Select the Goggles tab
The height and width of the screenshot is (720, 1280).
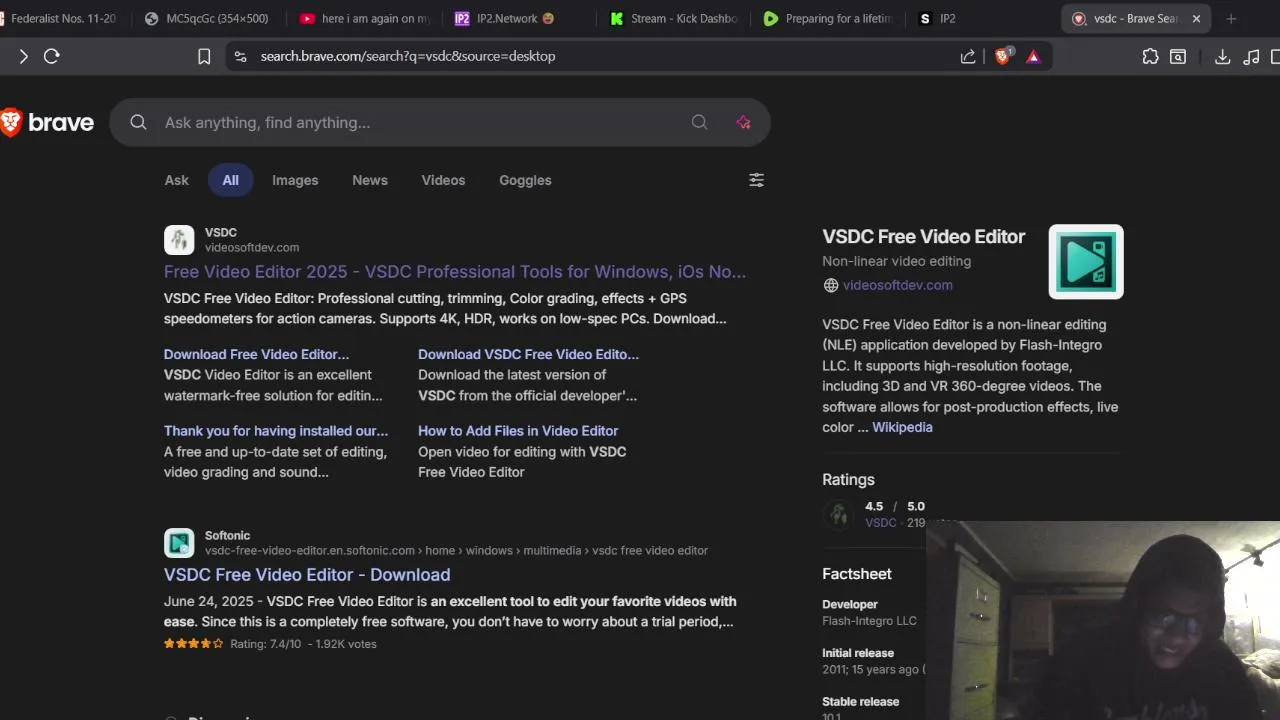tap(525, 180)
